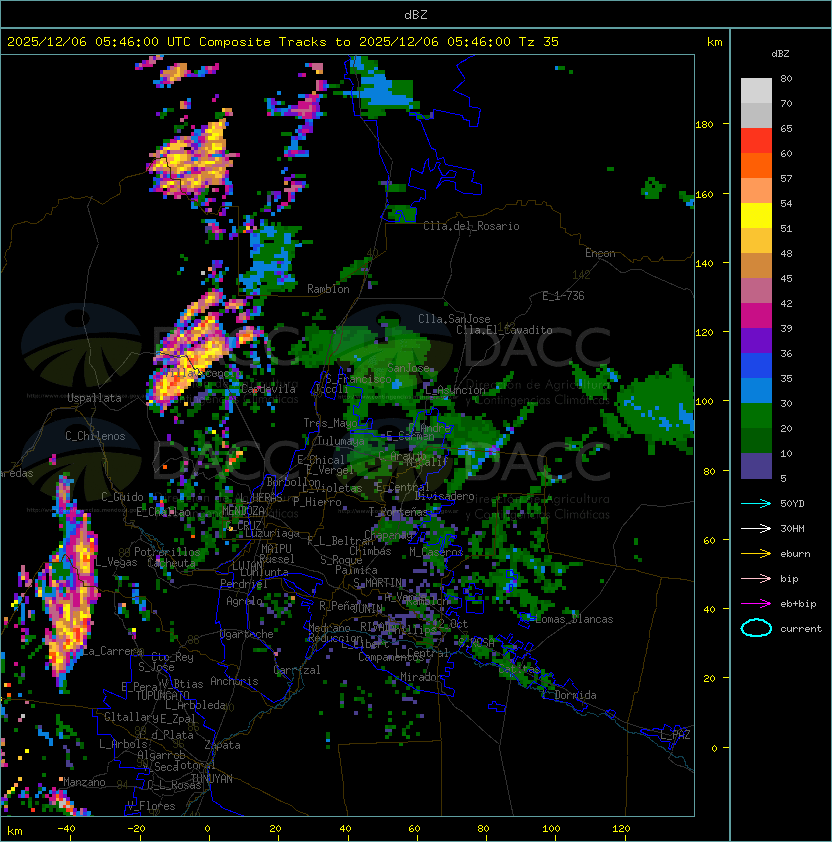Select the magenta 39-42 dBZ swatch
Screen dimensions: 832x842
(x=756, y=316)
